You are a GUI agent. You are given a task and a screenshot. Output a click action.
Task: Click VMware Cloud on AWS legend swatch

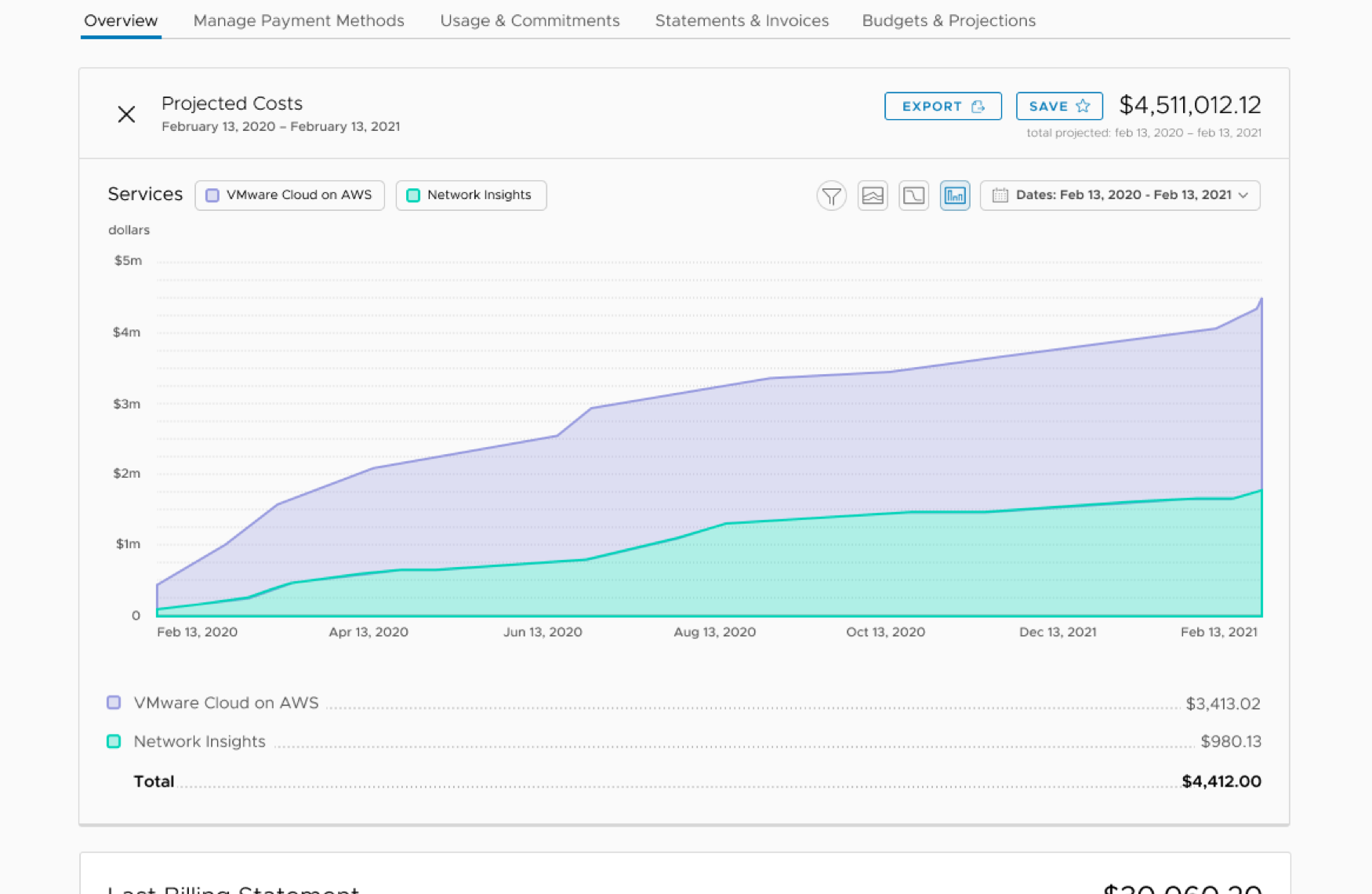click(x=114, y=703)
